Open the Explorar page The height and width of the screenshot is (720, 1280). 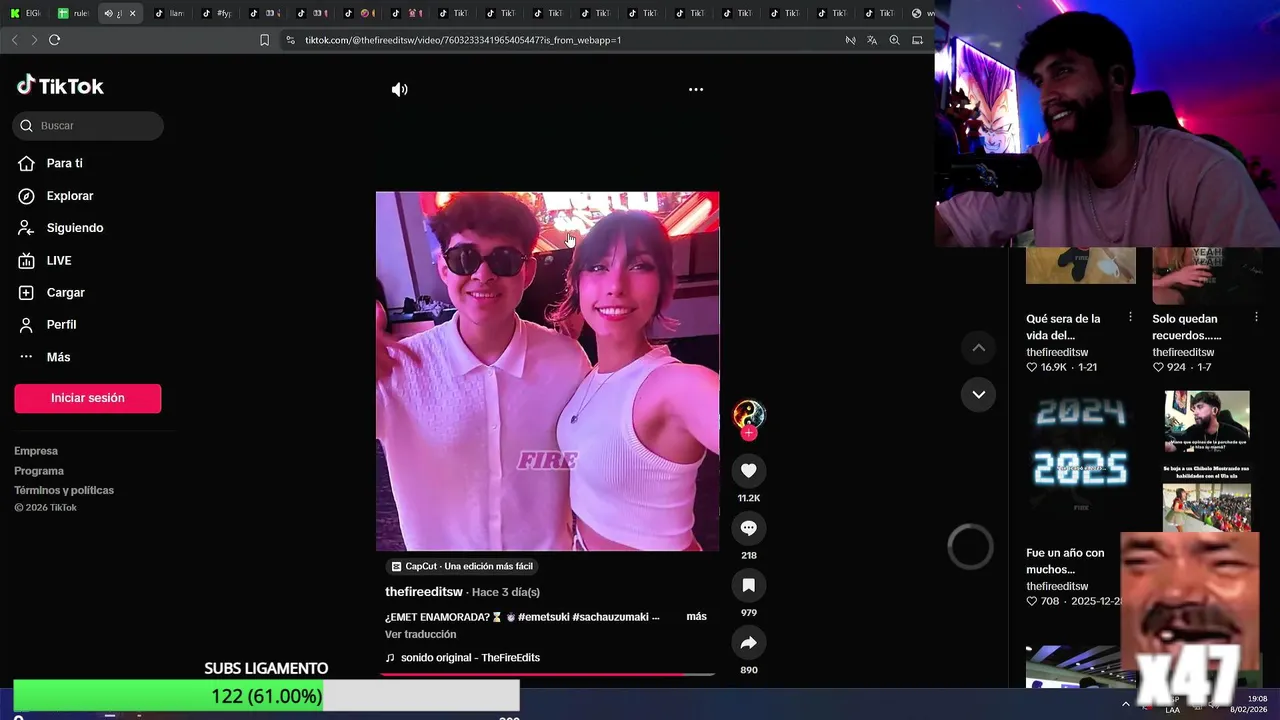(69, 196)
